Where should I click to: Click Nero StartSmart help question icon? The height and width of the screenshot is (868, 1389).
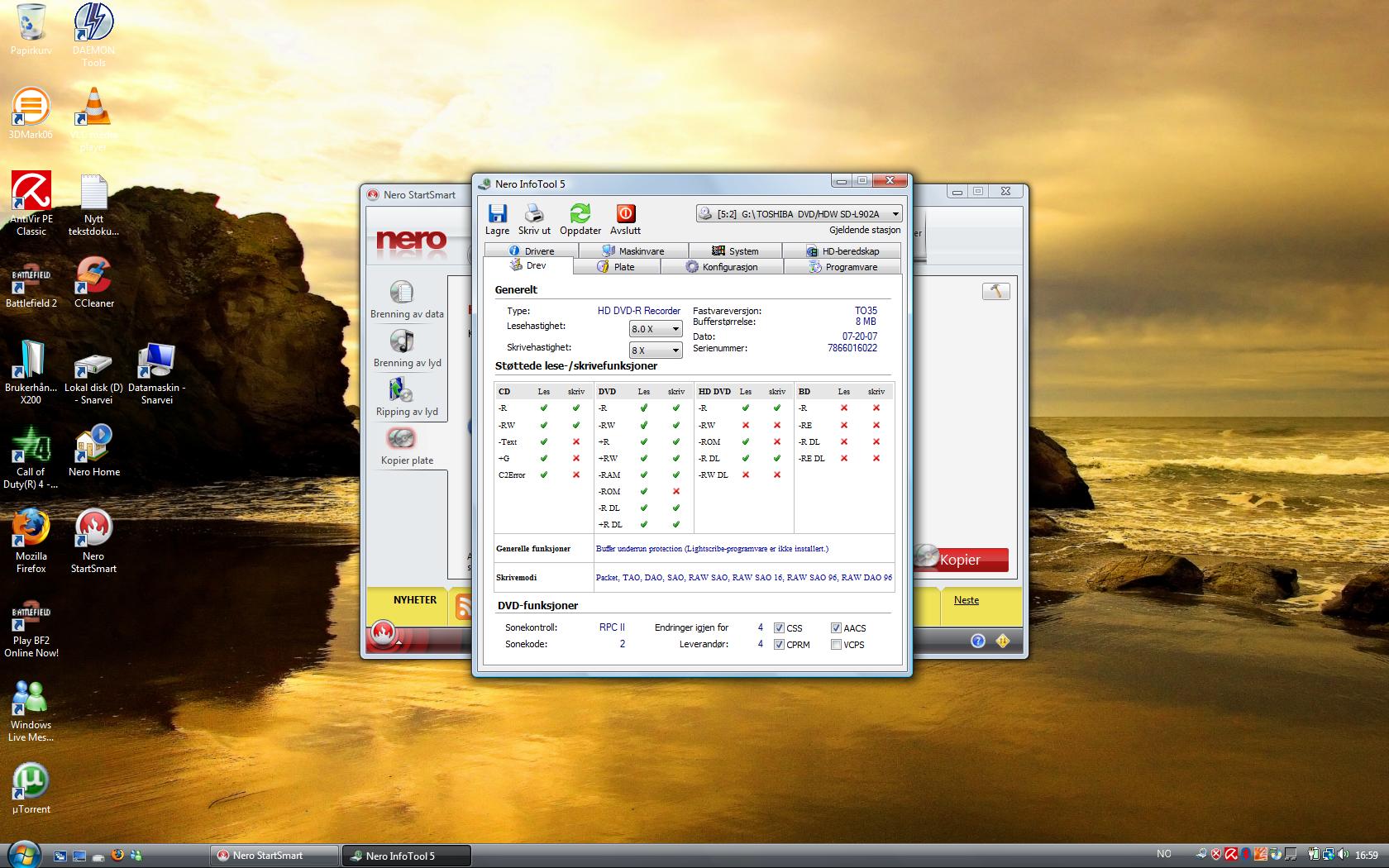pos(978,641)
